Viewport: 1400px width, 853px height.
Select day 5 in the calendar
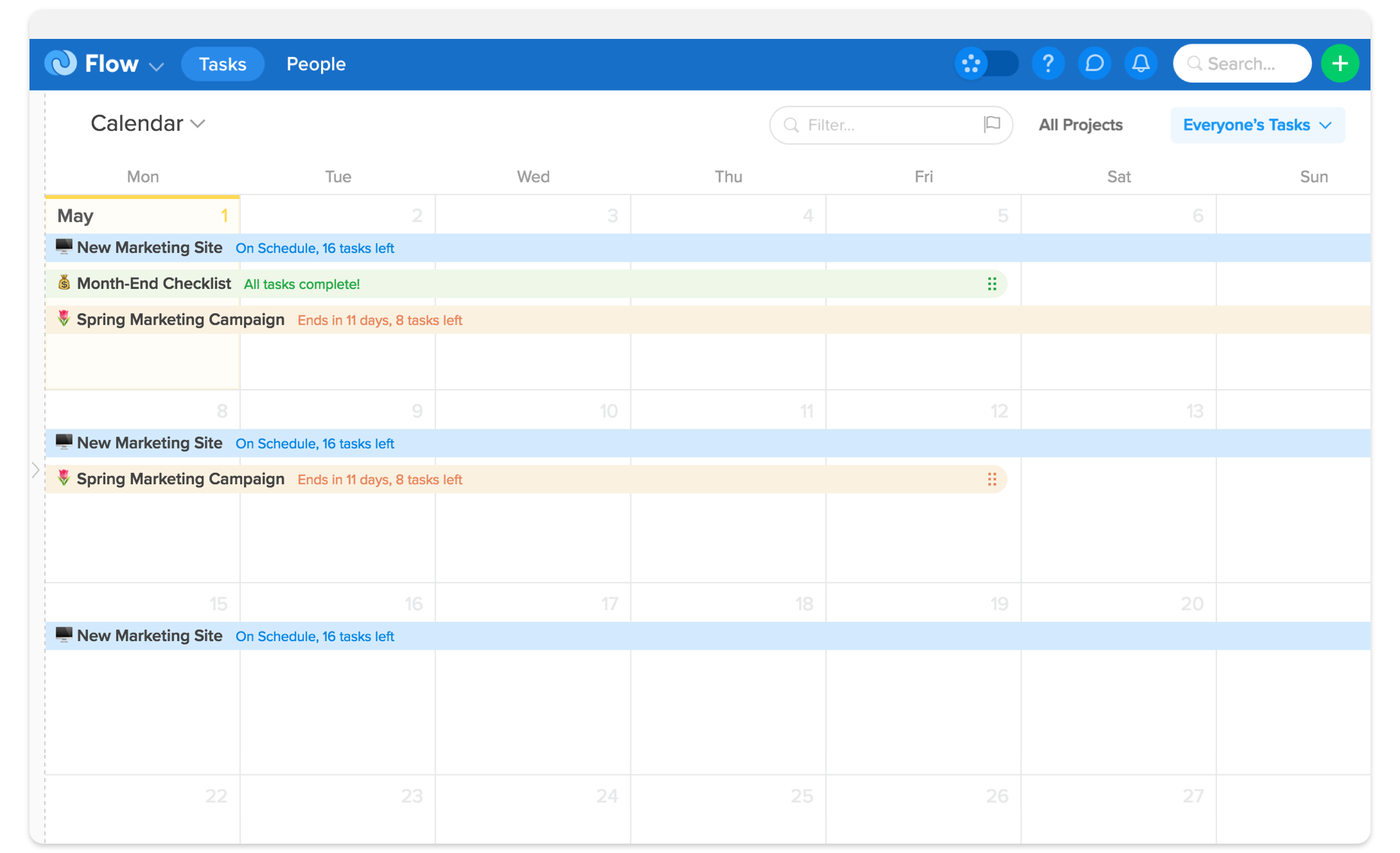pyautogui.click(x=923, y=293)
